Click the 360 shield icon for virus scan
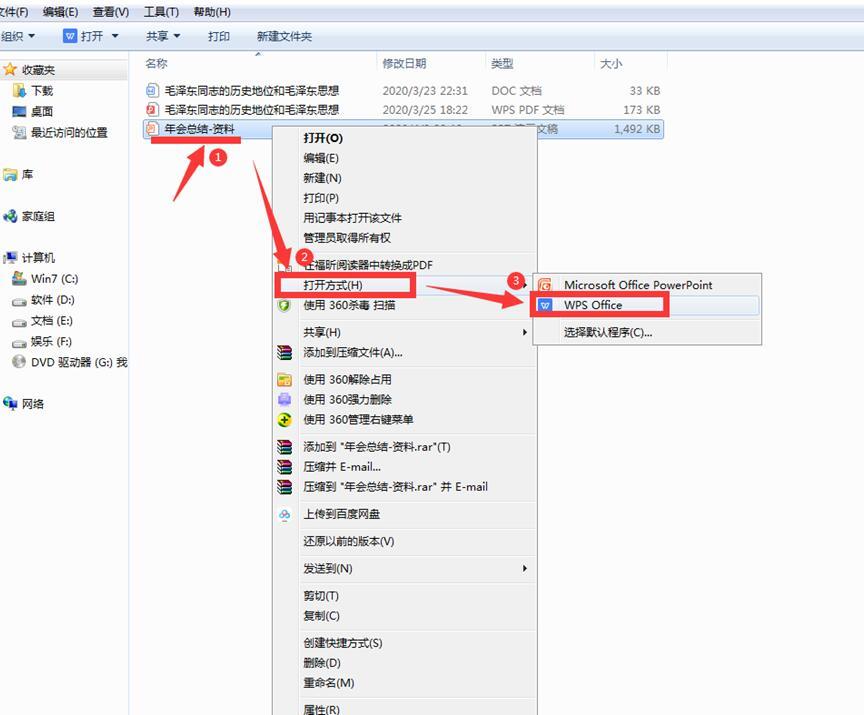The width and height of the screenshot is (864, 715). click(284, 305)
